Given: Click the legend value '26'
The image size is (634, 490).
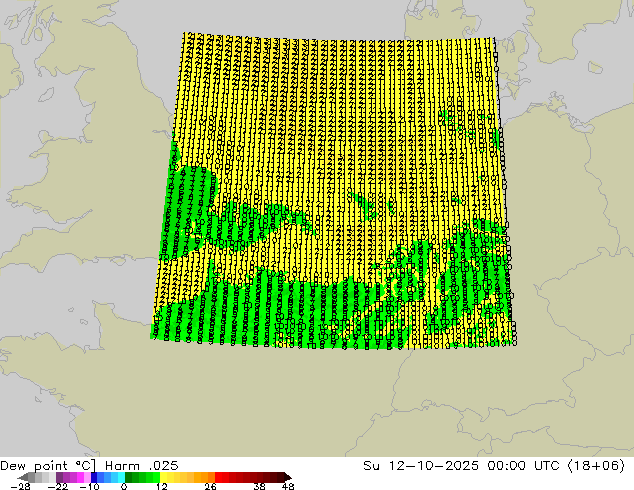Looking at the screenshot, I should click(x=210, y=486).
